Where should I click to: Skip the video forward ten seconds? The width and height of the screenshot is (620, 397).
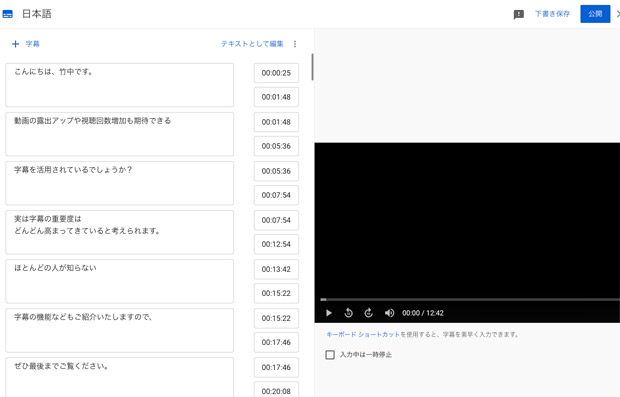point(369,313)
